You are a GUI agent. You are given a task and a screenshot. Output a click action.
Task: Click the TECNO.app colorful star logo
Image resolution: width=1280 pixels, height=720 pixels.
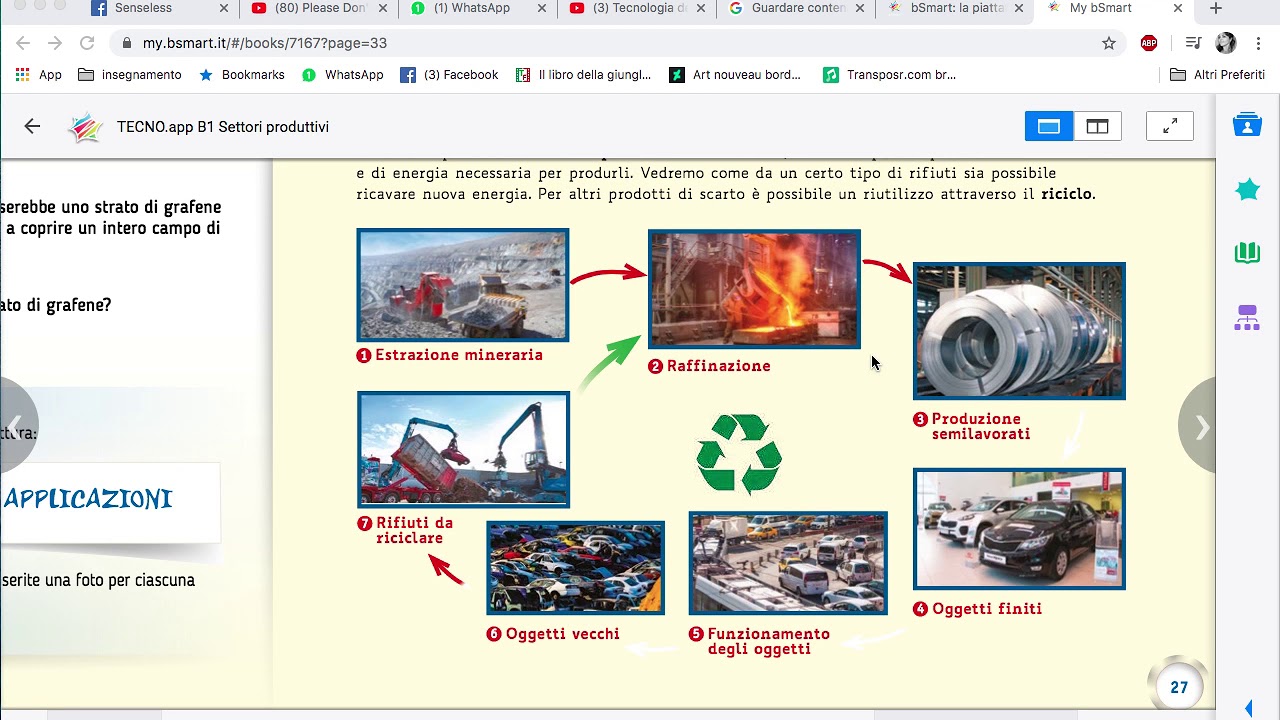85,127
